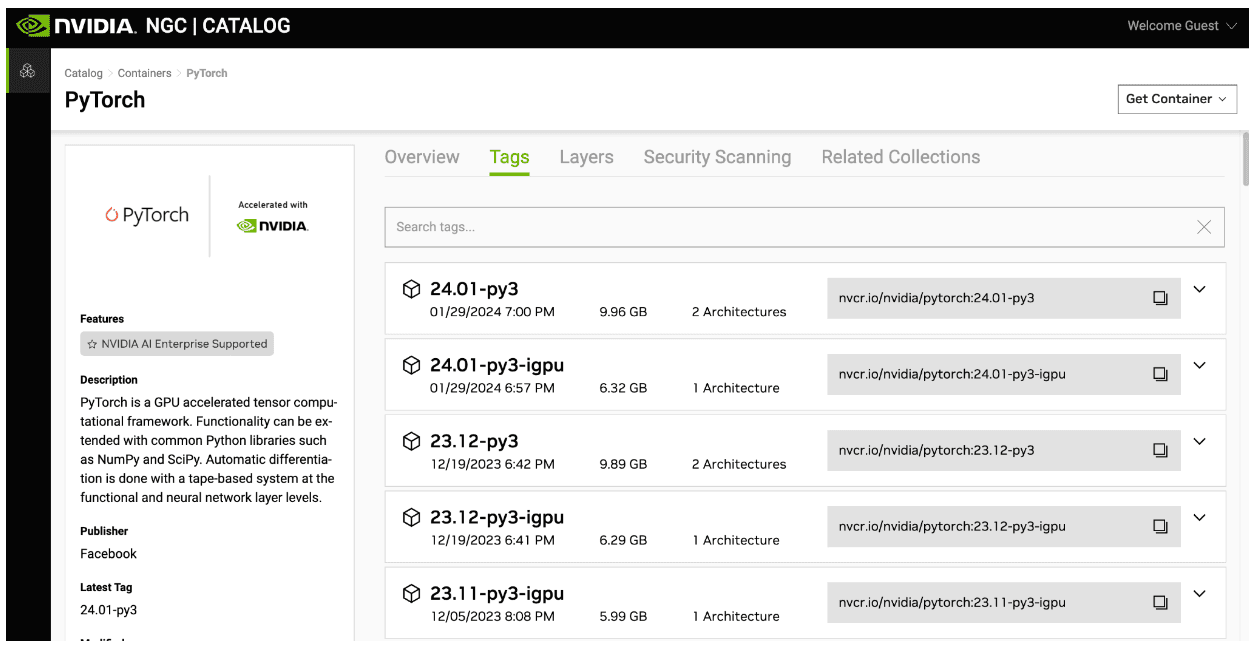Click the package icon beside 24.01-py3-igpu
This screenshot has width=1256, height=650.
tap(411, 365)
